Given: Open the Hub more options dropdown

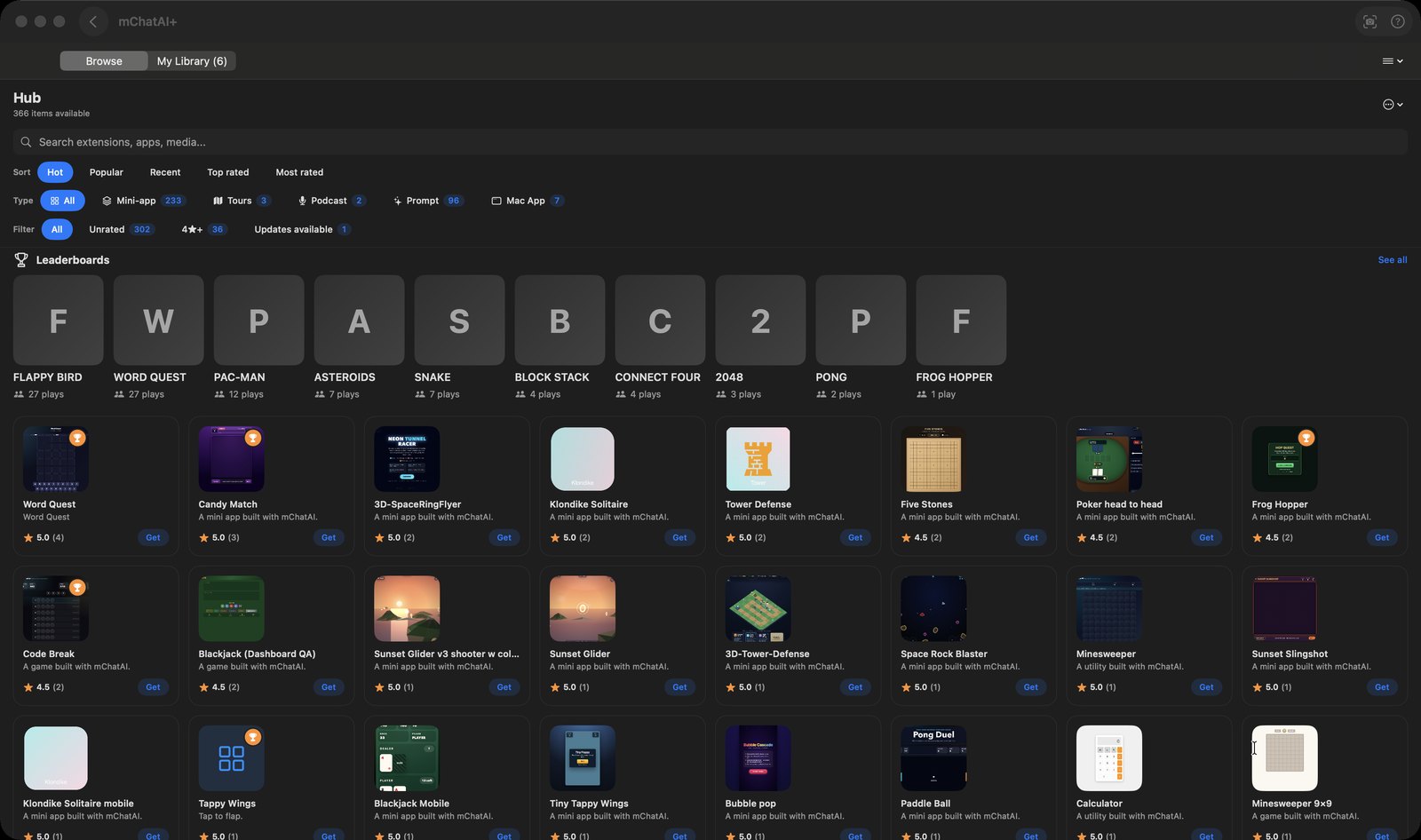Looking at the screenshot, I should click(1393, 105).
